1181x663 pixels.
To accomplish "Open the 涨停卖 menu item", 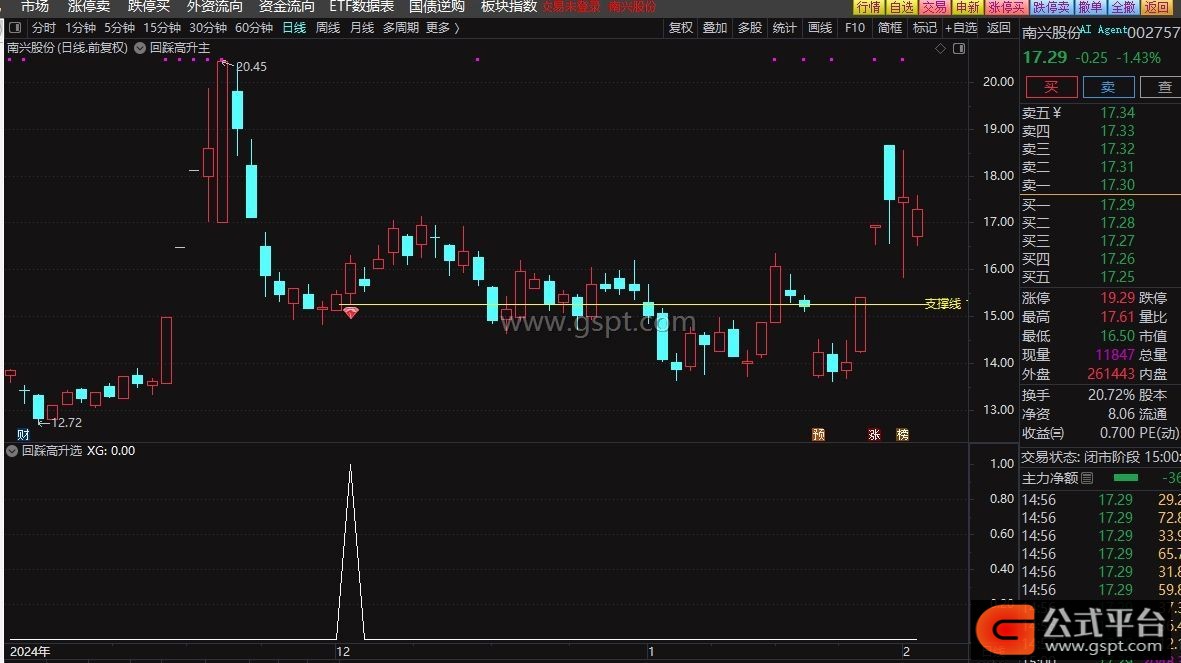I will pyautogui.click(x=89, y=7).
